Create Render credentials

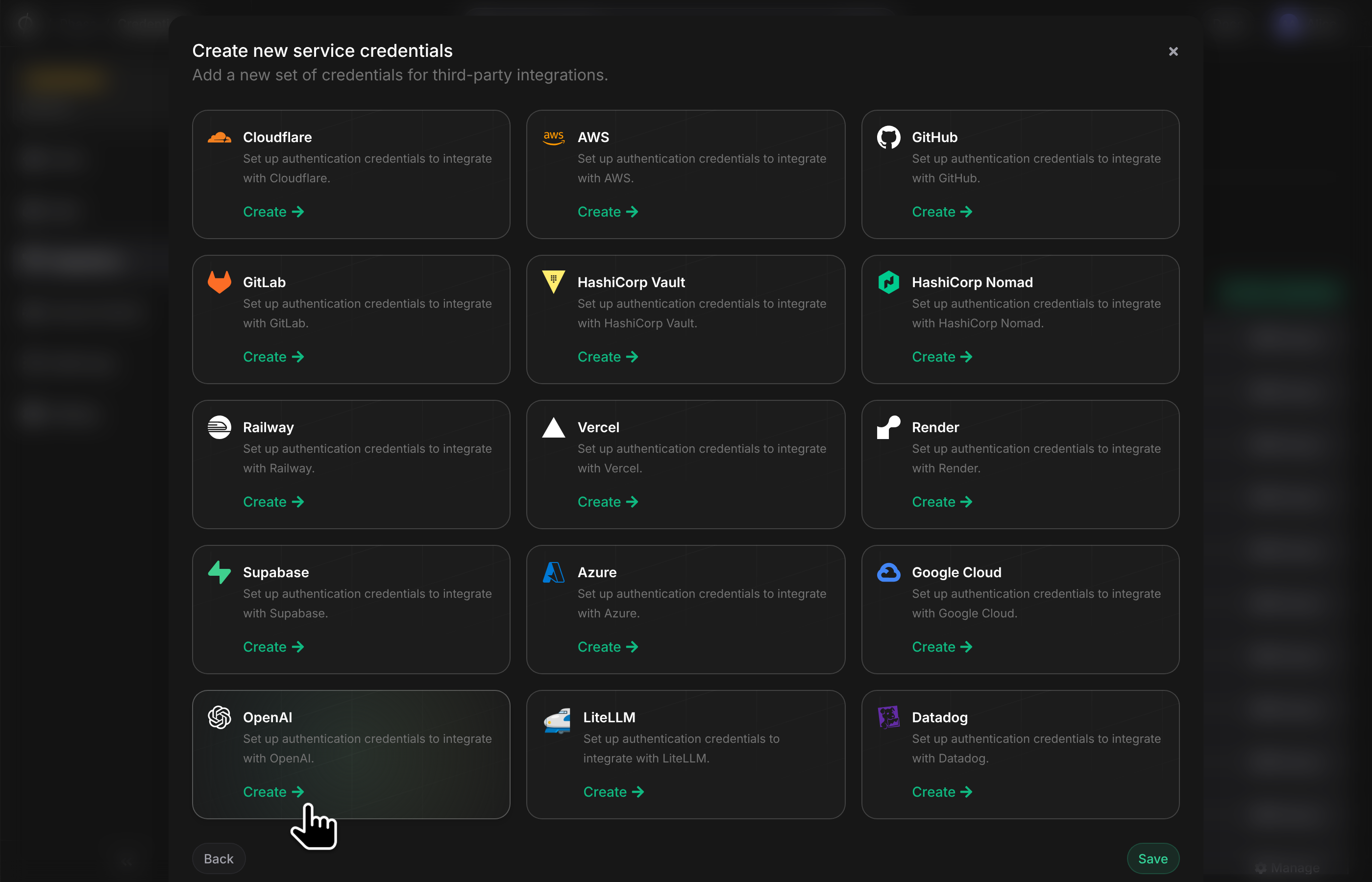point(942,502)
